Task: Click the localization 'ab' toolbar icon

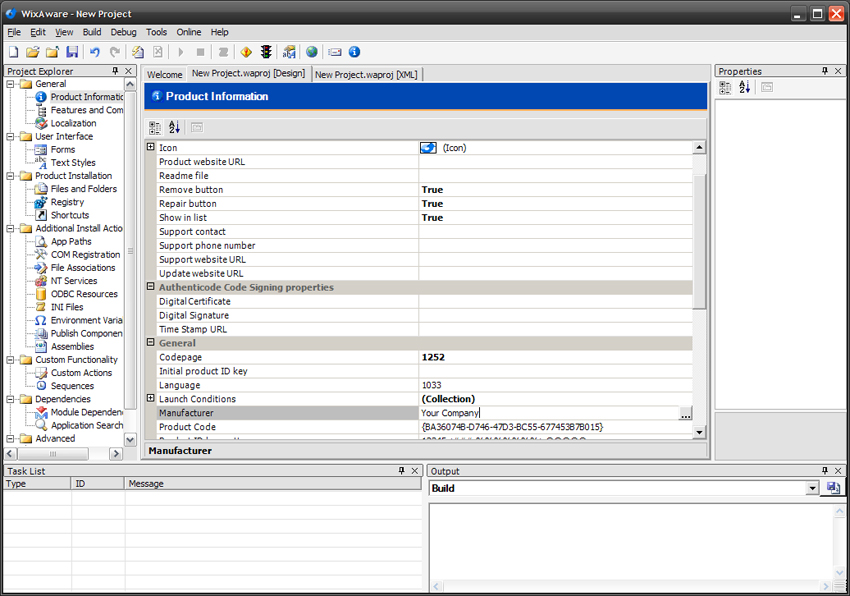Action: coord(289,52)
